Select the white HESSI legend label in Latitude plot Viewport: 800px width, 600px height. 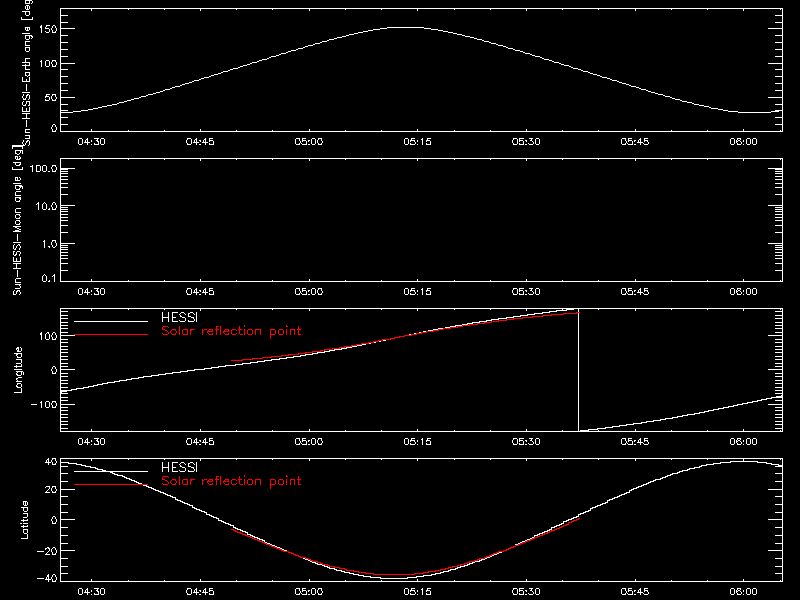click(x=179, y=467)
